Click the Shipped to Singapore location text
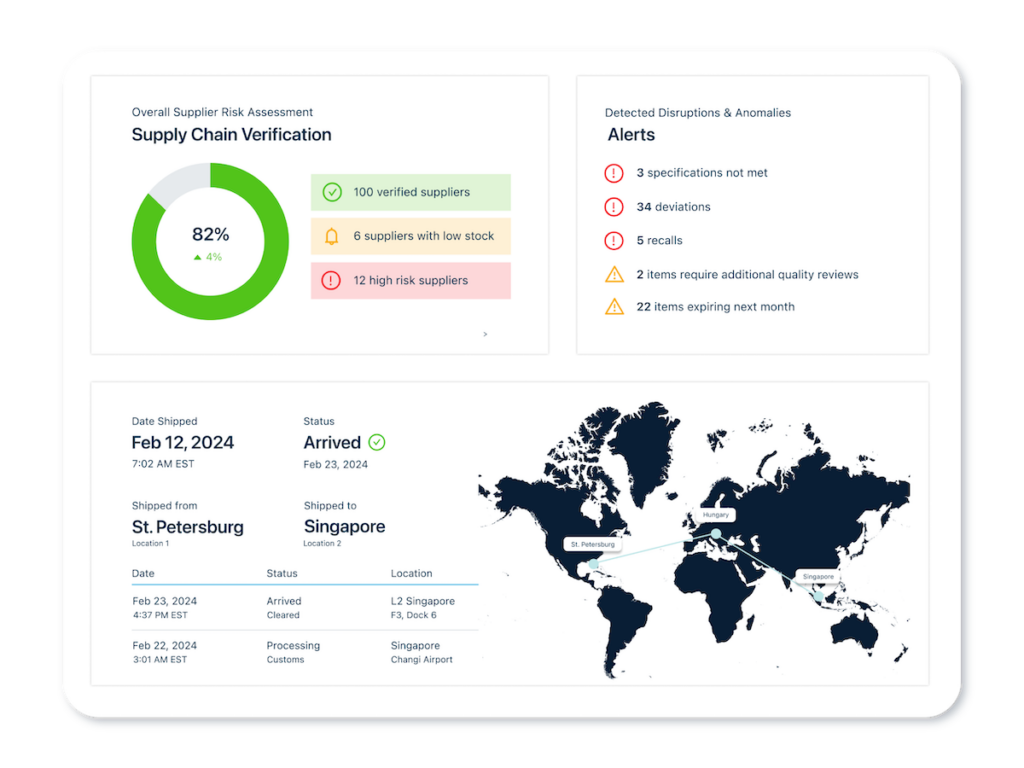The height and width of the screenshot is (768, 1024). (x=344, y=526)
